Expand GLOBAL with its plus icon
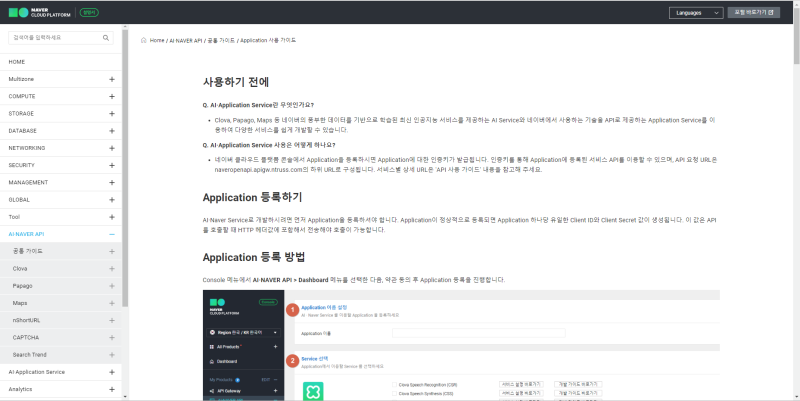The width and height of the screenshot is (800, 401). click(x=112, y=200)
